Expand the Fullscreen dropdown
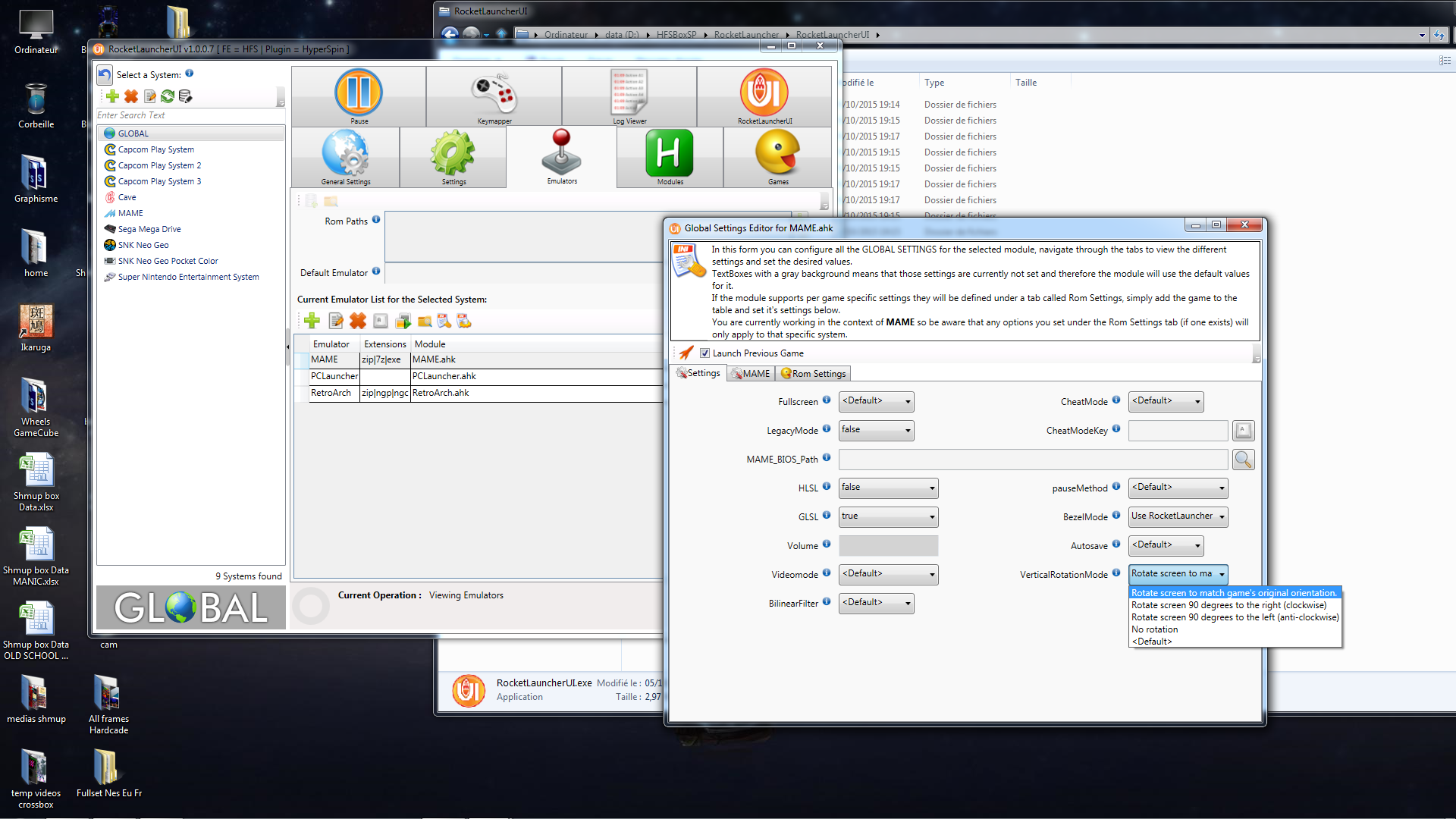 [876, 401]
